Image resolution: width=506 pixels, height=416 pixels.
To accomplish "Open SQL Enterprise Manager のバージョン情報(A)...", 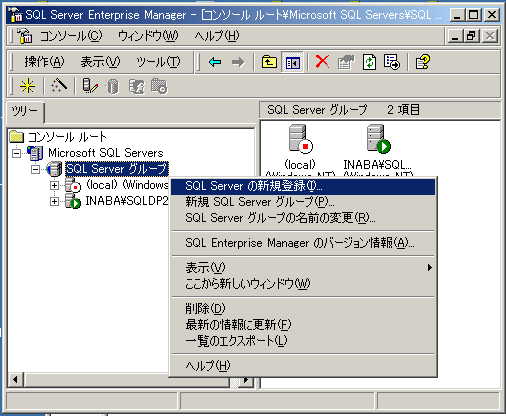I will [303, 243].
